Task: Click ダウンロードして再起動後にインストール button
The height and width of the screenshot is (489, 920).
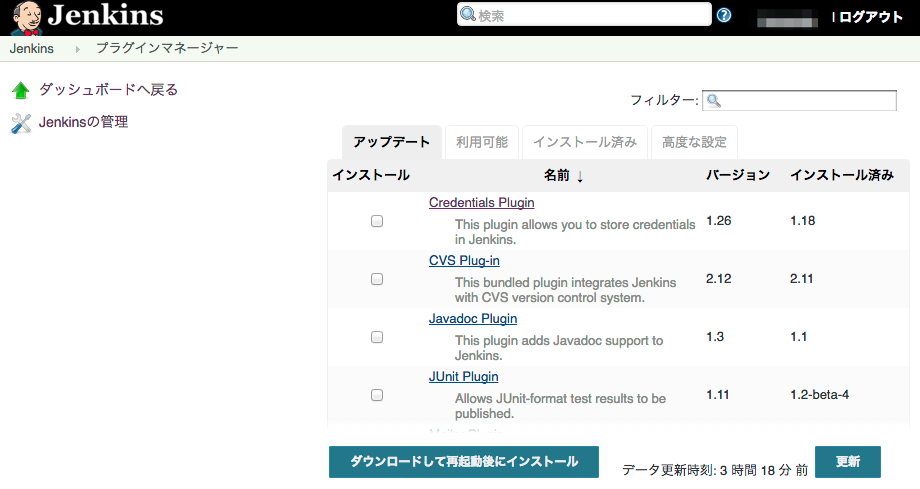Action: click(x=464, y=461)
